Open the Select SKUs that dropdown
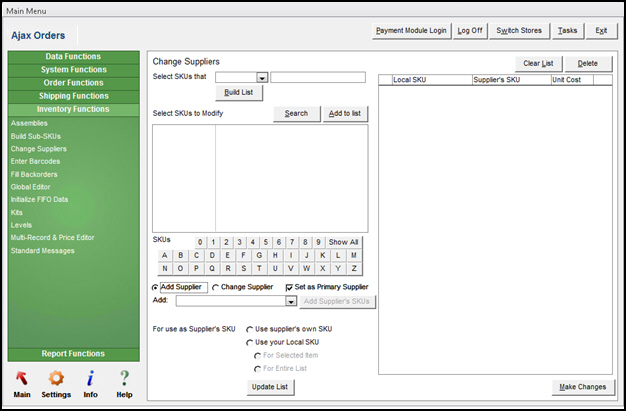626x411 pixels. coord(262,77)
